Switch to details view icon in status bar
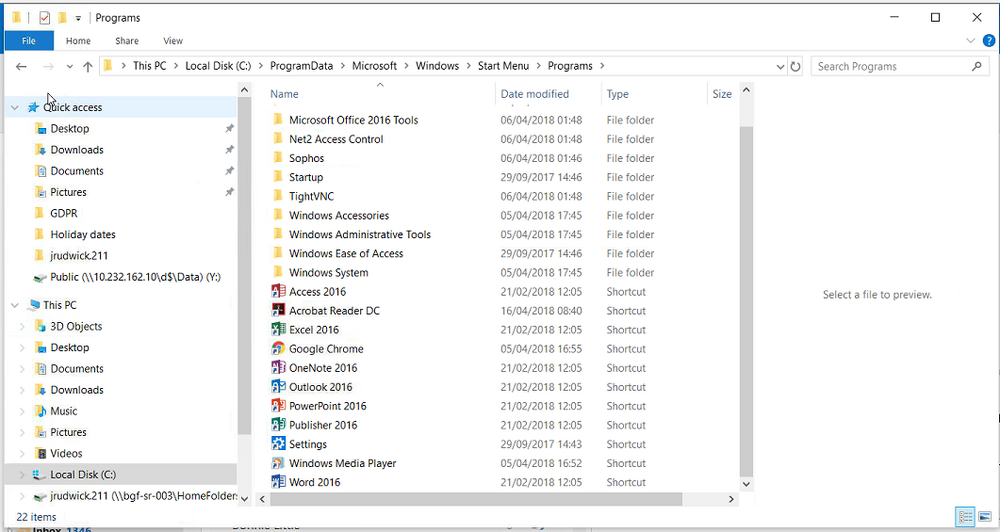 (x=966, y=517)
